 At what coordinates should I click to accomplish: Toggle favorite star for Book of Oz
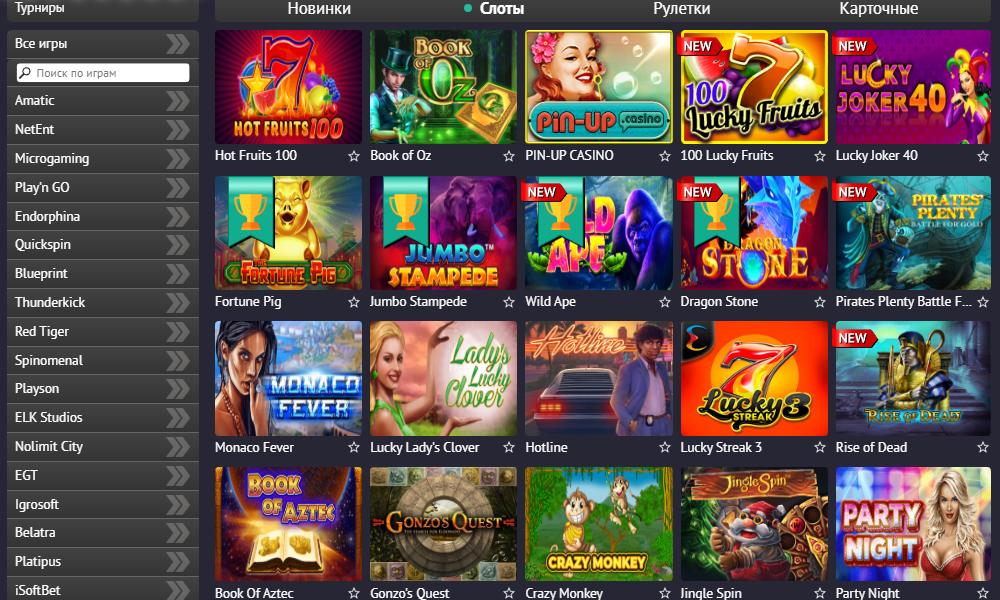coord(508,156)
